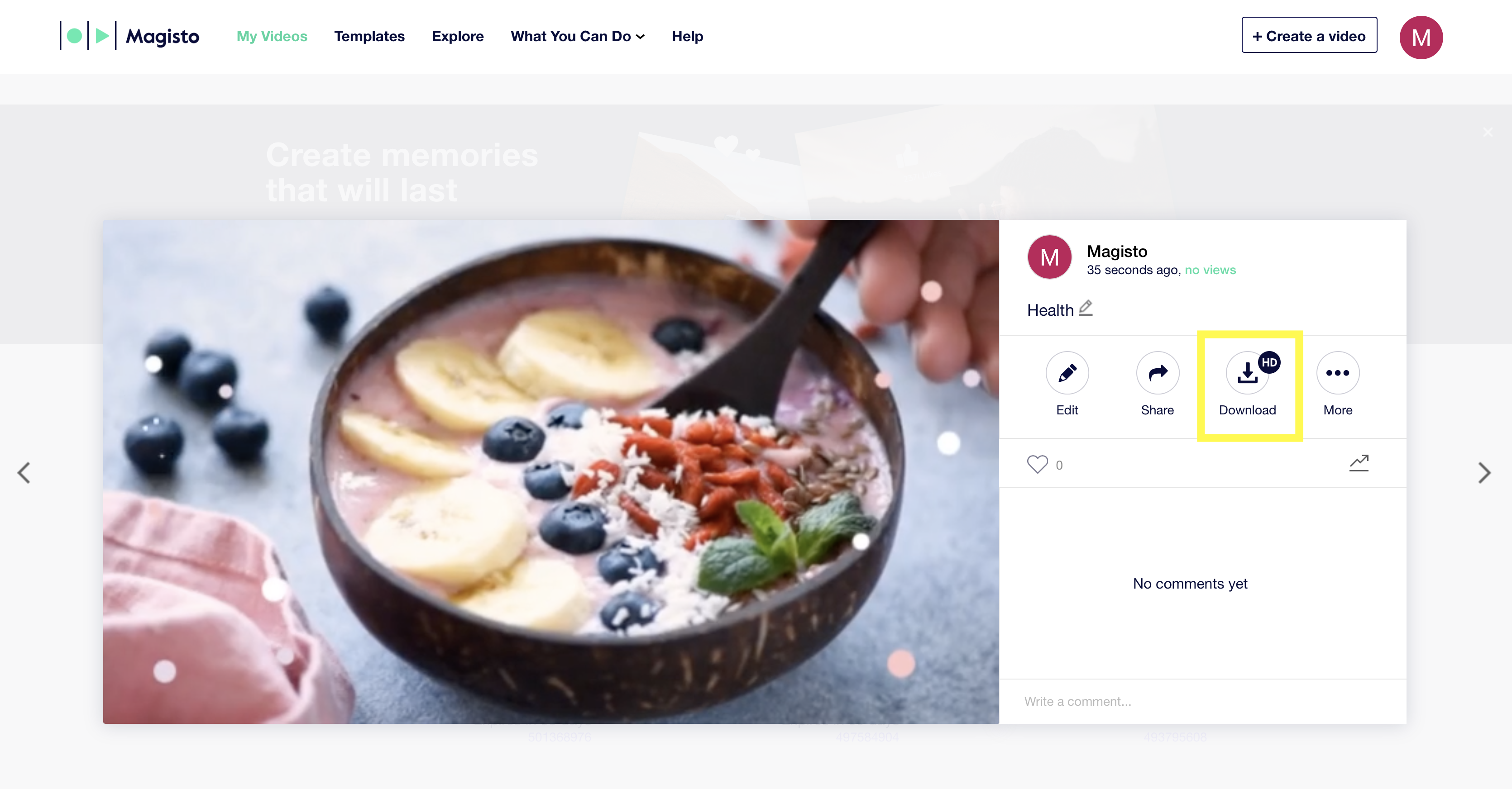Screen dimensions: 1512x789
Task: Open the top-right account avatar menu
Action: tap(1421, 38)
